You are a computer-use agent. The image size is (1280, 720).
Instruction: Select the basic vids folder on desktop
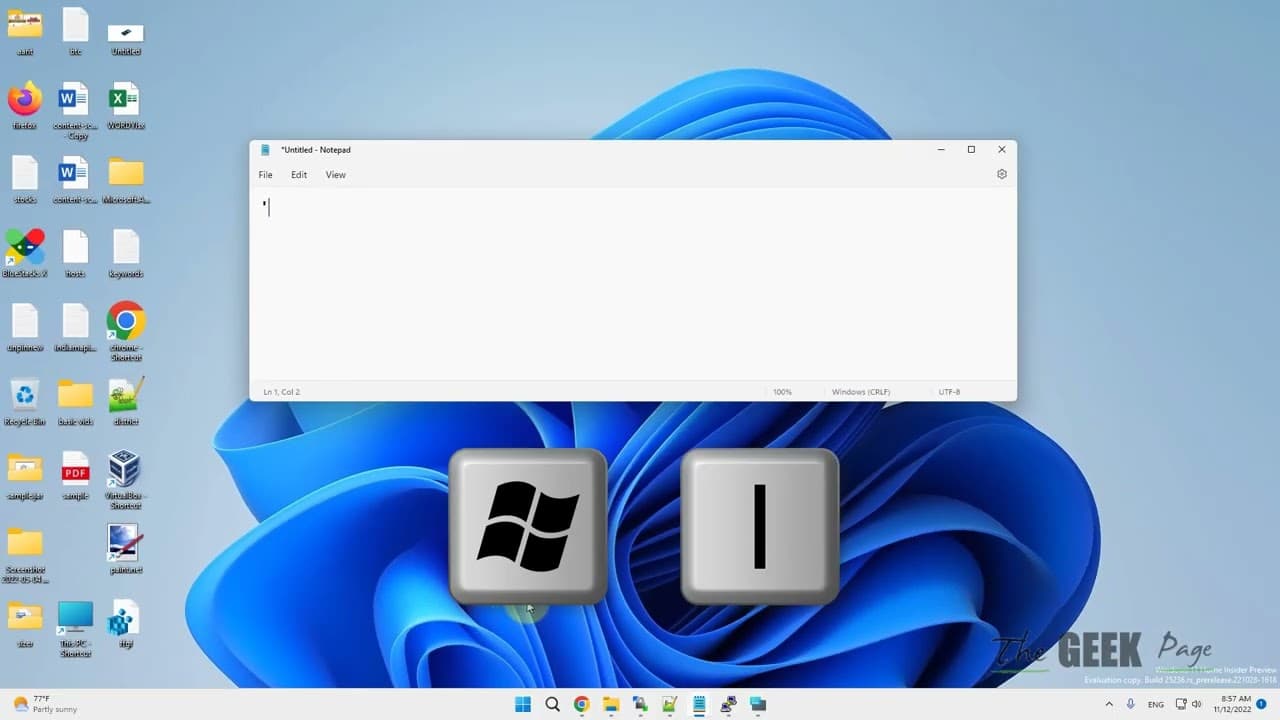[75, 401]
